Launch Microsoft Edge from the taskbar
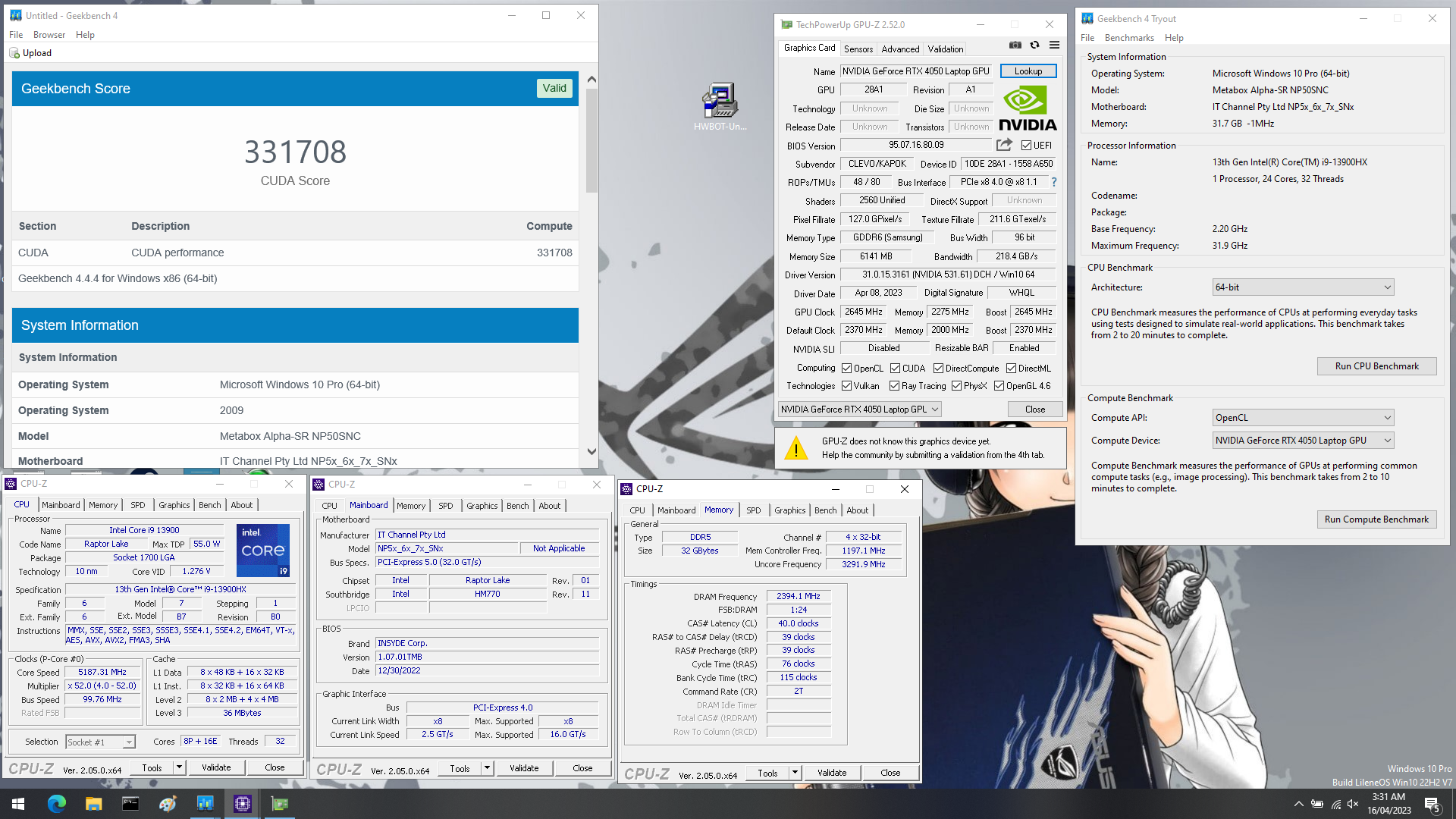1456x819 pixels. tap(56, 804)
